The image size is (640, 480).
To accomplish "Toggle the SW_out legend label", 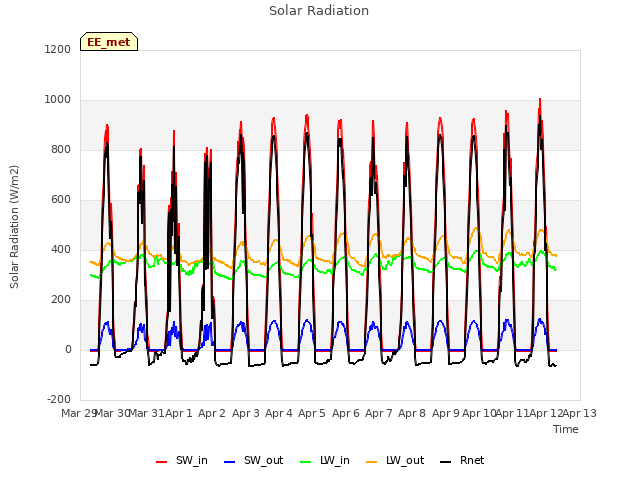I will tap(264, 460).
